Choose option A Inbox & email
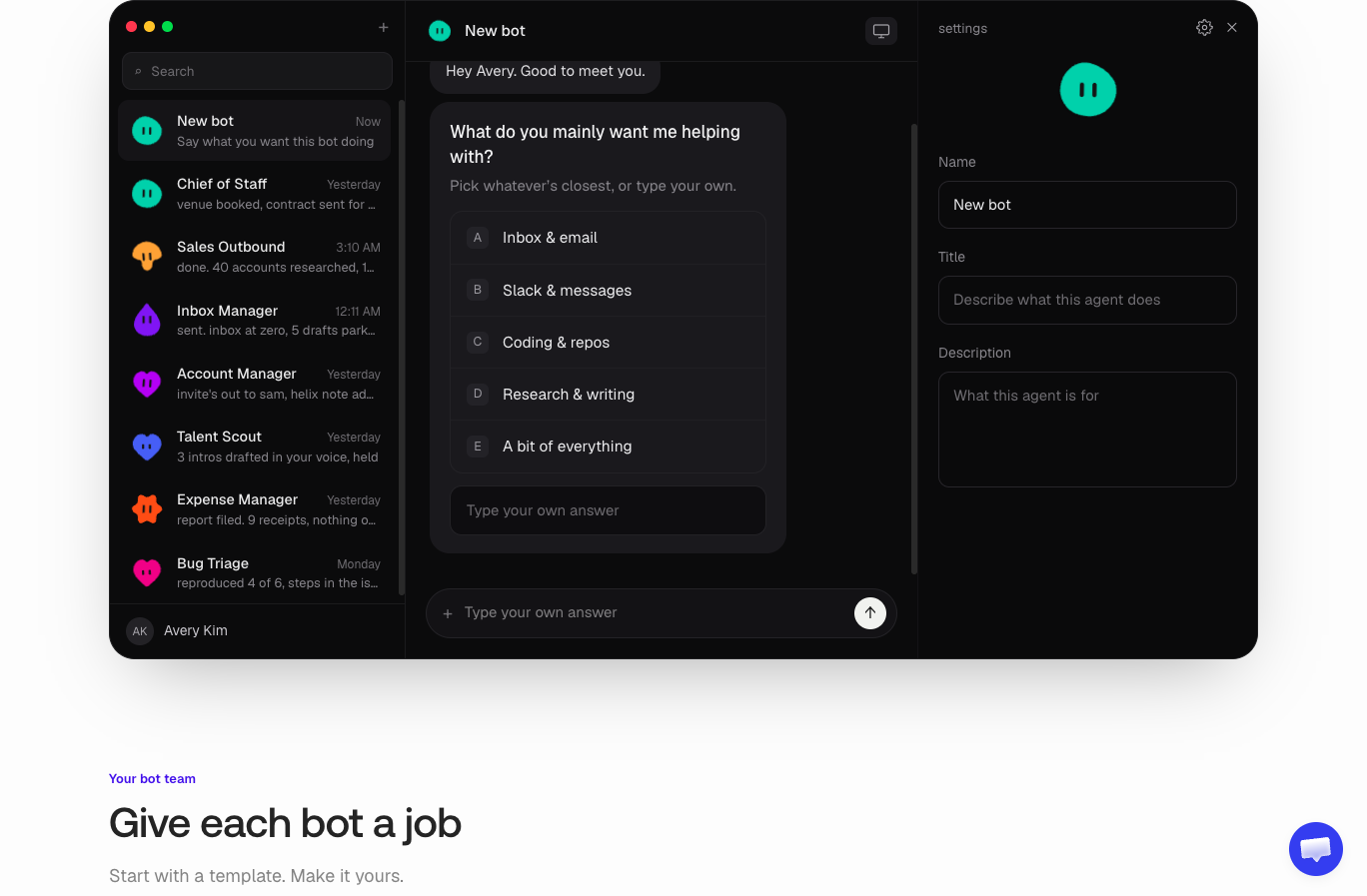The width and height of the screenshot is (1367, 896). point(608,238)
